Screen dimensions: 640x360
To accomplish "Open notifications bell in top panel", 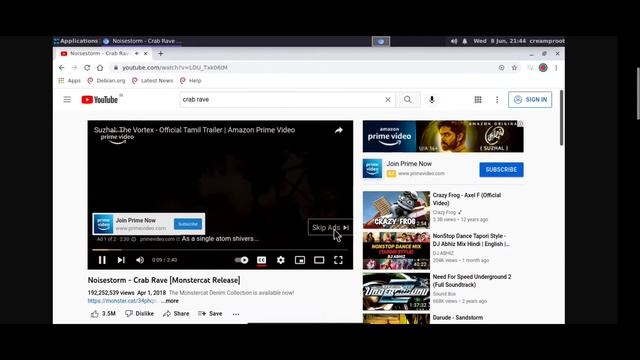I will [x=464, y=41].
